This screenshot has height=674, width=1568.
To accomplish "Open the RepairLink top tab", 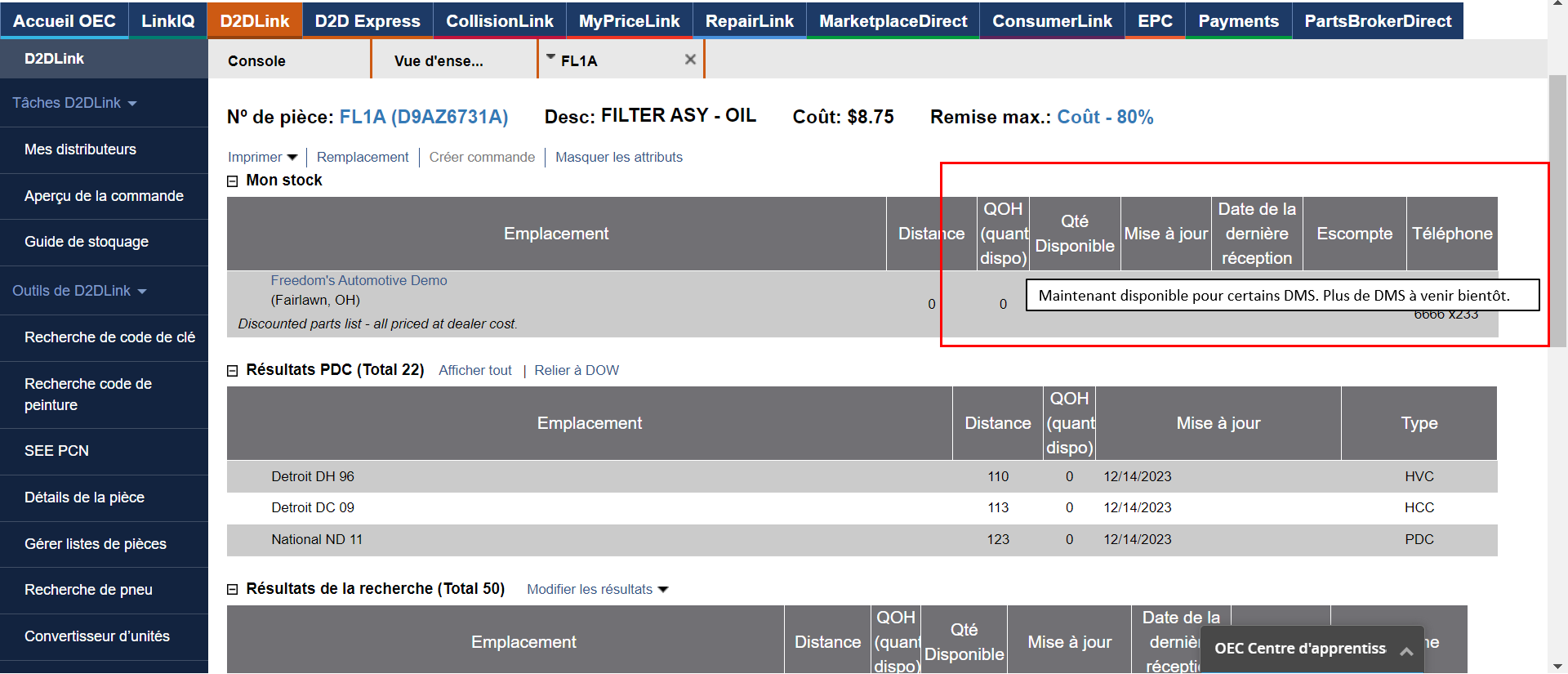I will click(x=749, y=21).
